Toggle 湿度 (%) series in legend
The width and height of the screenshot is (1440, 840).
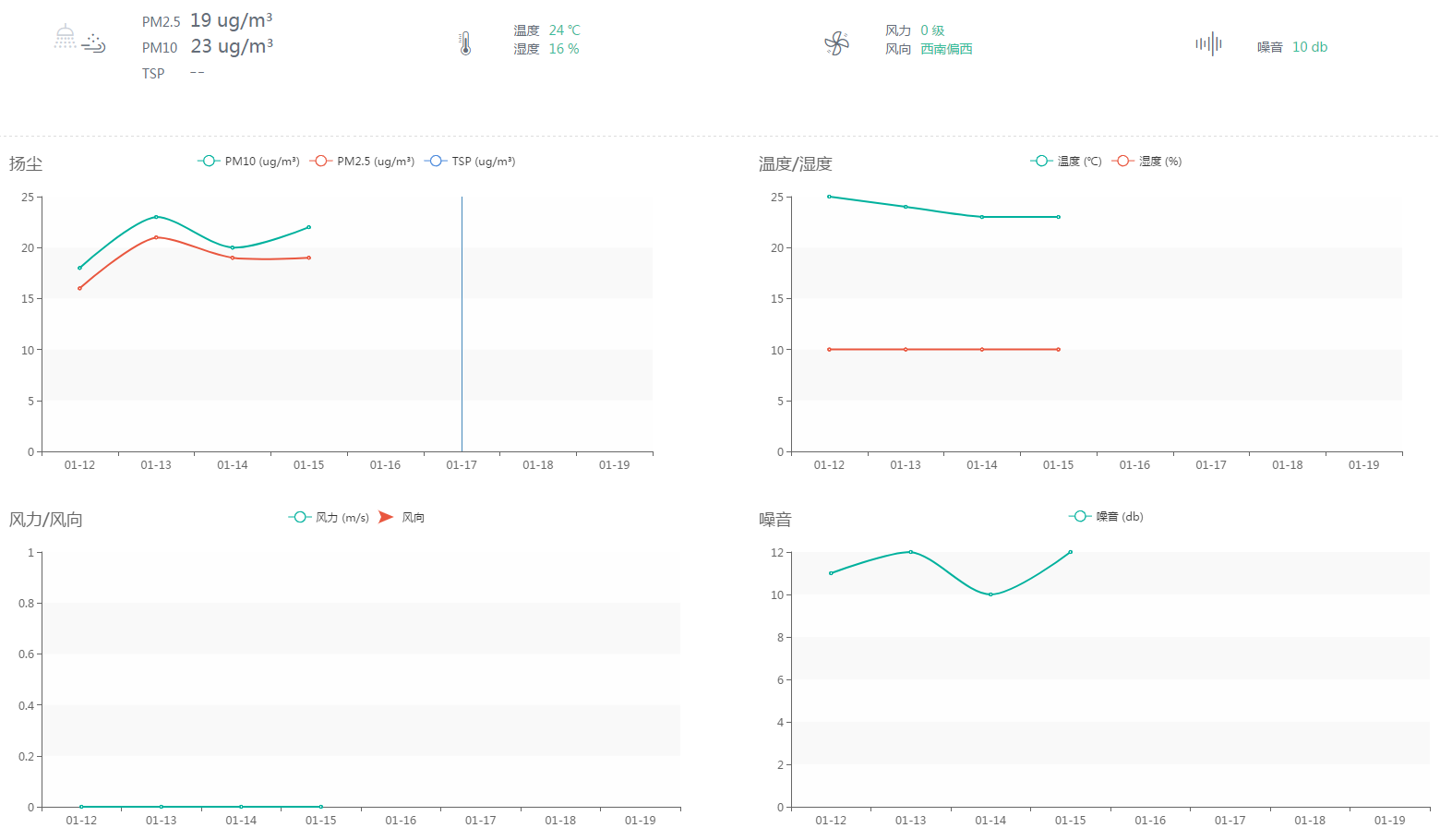1146,161
